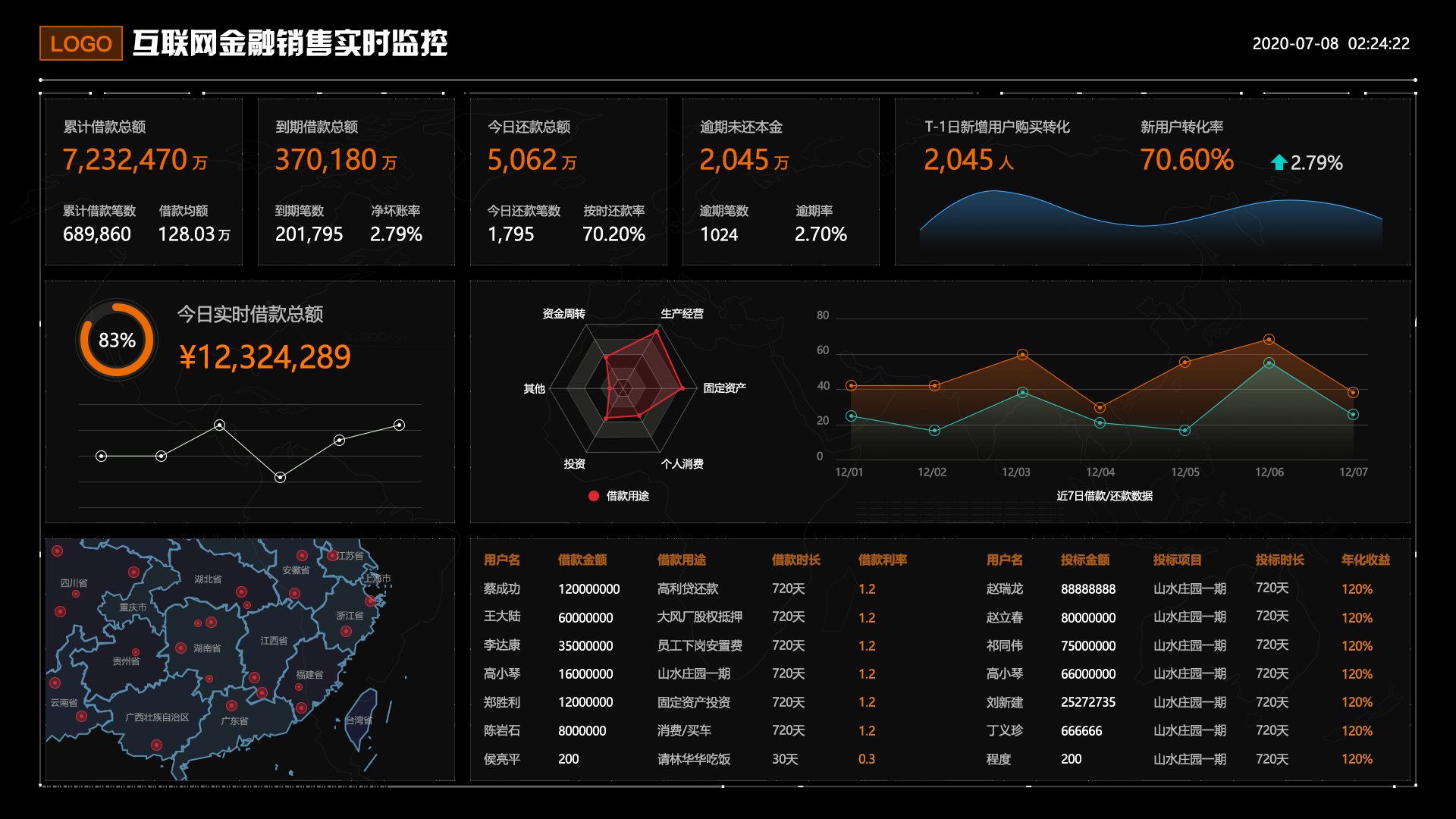Image resolution: width=1456 pixels, height=819 pixels.
Task: Click the 投标金额 column header
Action: [x=1085, y=560]
